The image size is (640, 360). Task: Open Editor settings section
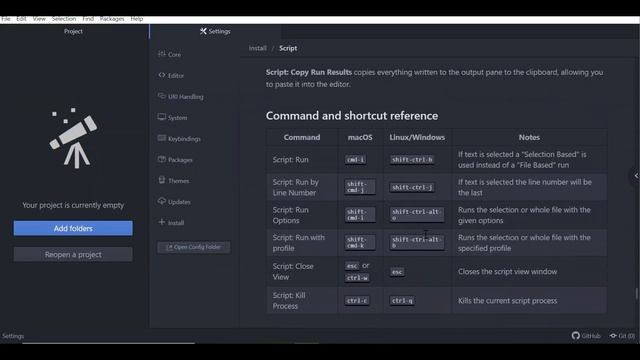pyautogui.click(x=171, y=76)
